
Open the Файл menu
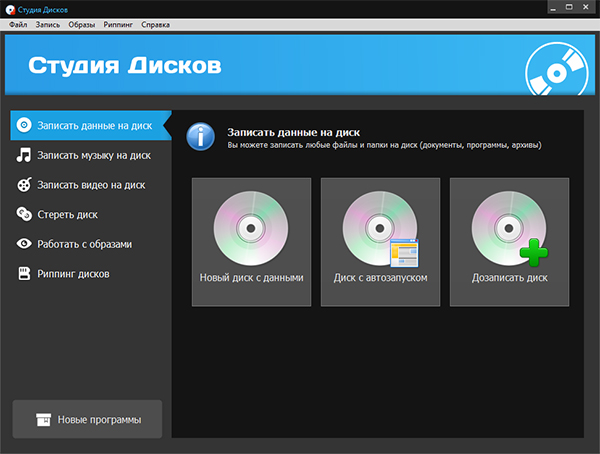[x=17, y=22]
